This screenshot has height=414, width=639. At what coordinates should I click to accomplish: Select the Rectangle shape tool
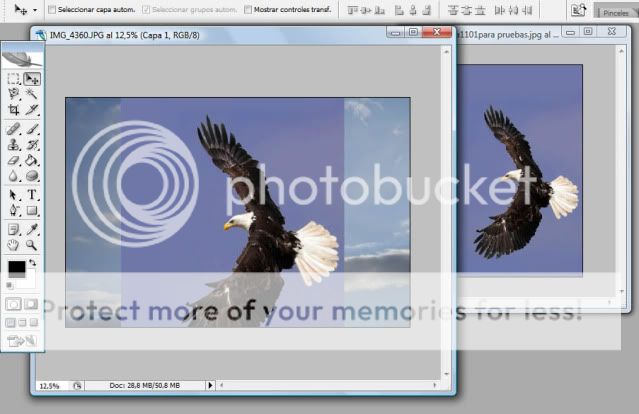(x=32, y=210)
